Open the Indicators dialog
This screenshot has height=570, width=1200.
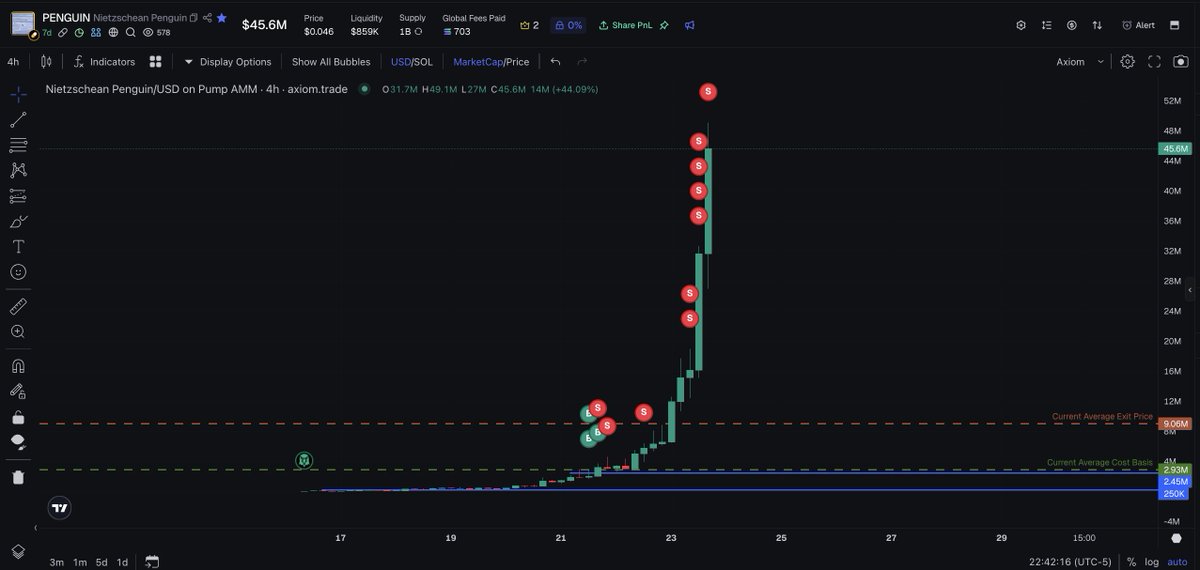pyautogui.click(x=104, y=61)
